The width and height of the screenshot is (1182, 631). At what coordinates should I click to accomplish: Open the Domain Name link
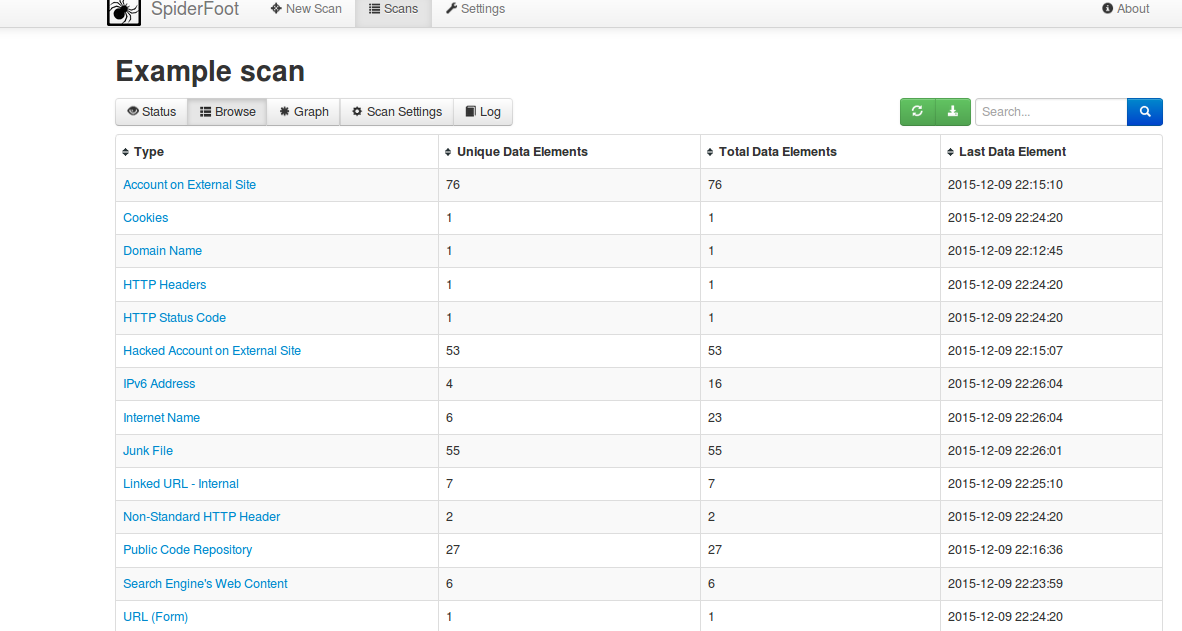[162, 251]
